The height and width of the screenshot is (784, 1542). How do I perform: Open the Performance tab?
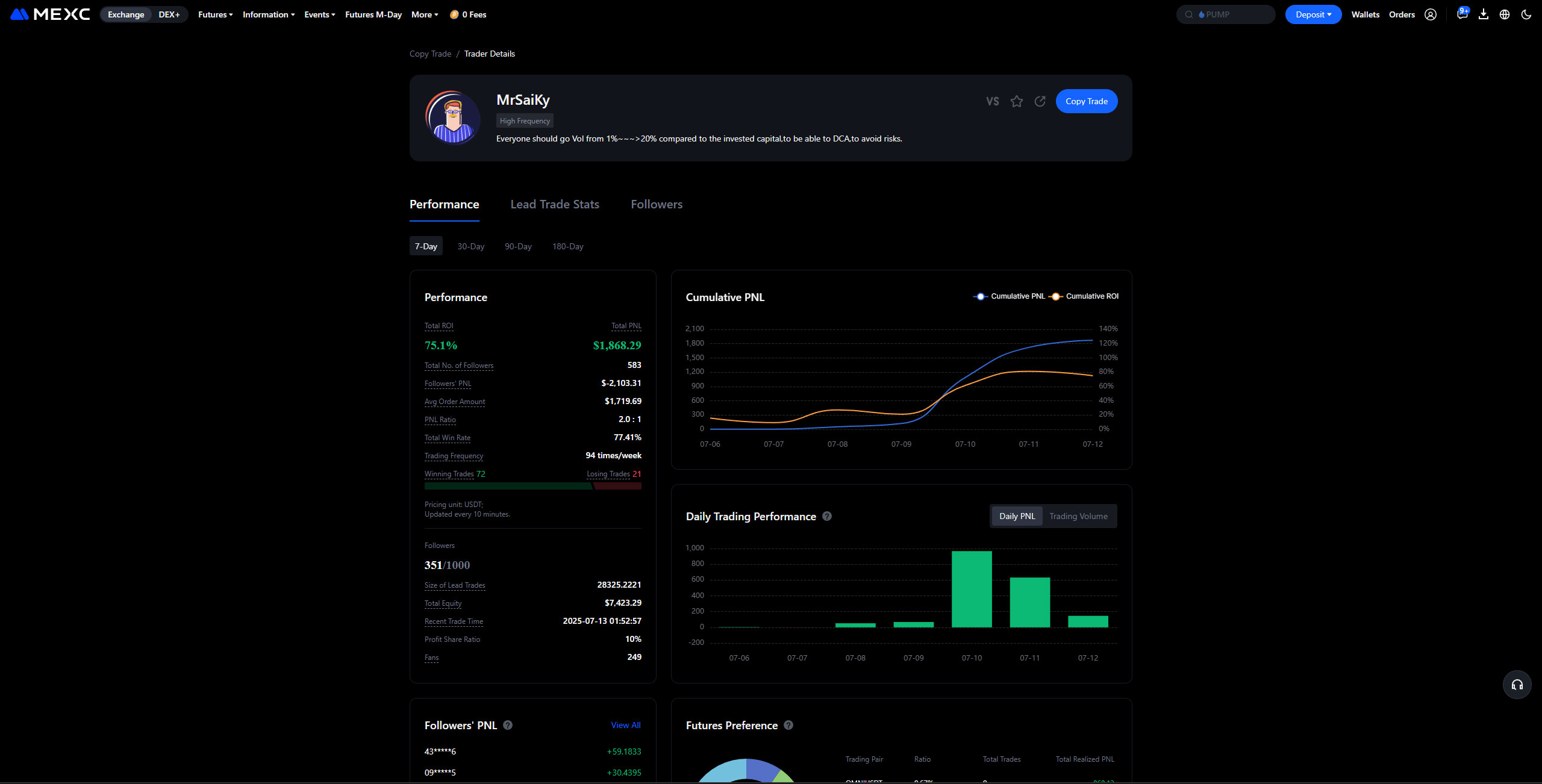click(445, 205)
